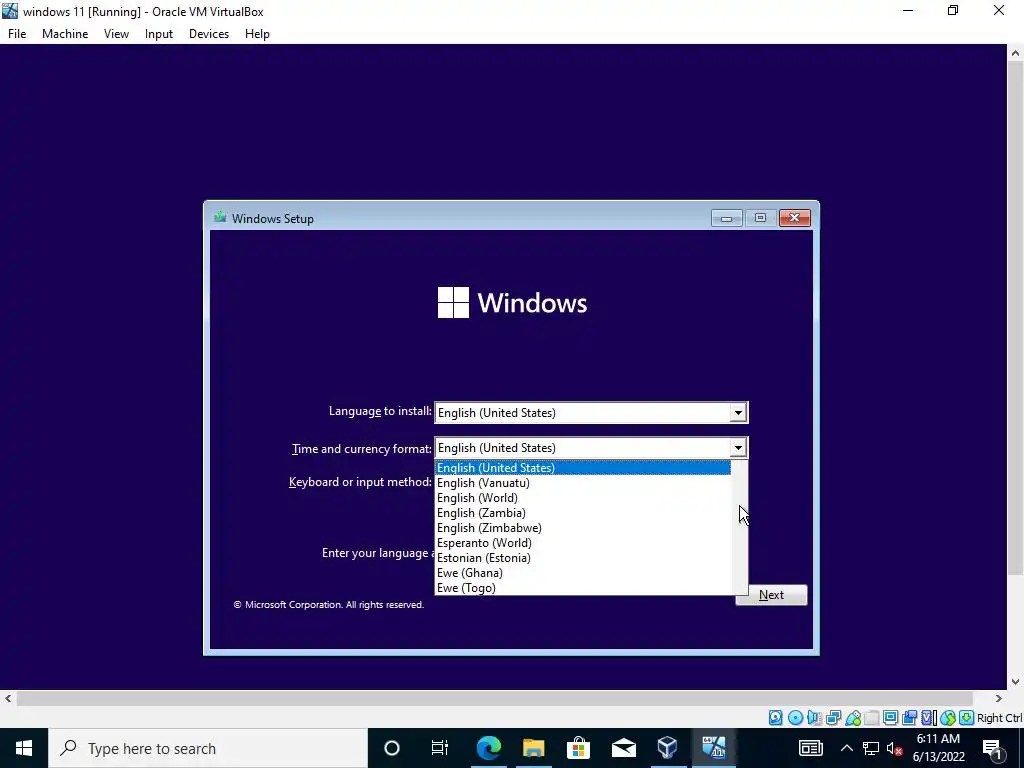Close the Windows Setup dialog
Screen dimensions: 1024x768
coord(795,218)
